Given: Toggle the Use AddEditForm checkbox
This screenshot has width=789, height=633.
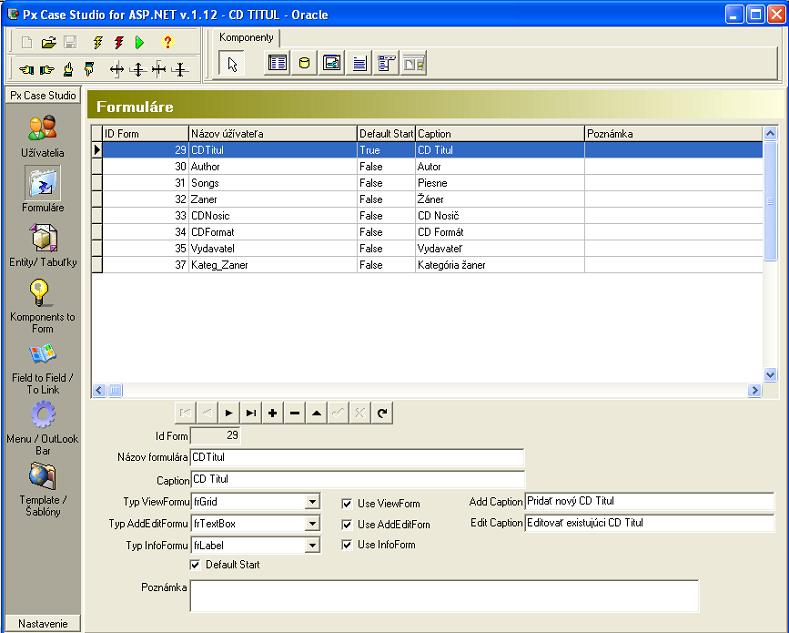Looking at the screenshot, I should point(347,524).
